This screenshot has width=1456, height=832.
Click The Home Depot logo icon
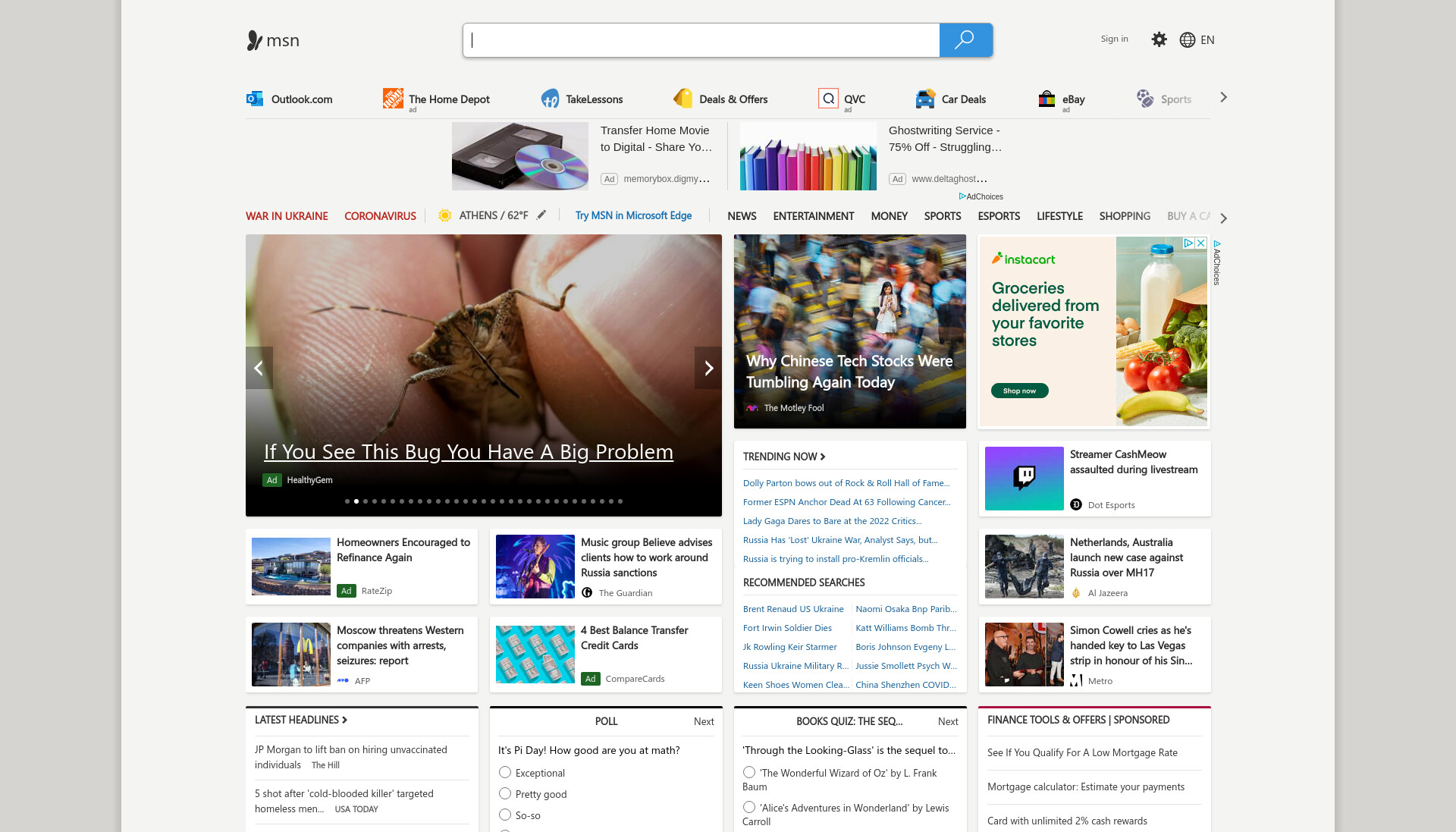coord(393,99)
